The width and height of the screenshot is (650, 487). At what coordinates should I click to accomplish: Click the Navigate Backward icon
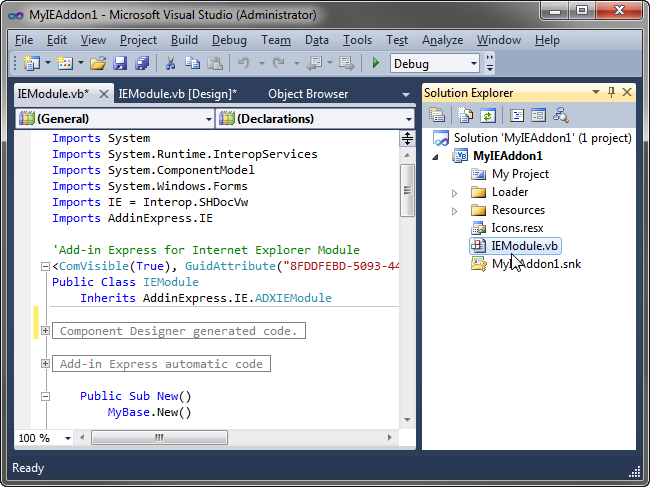pyautogui.click(x=314, y=63)
